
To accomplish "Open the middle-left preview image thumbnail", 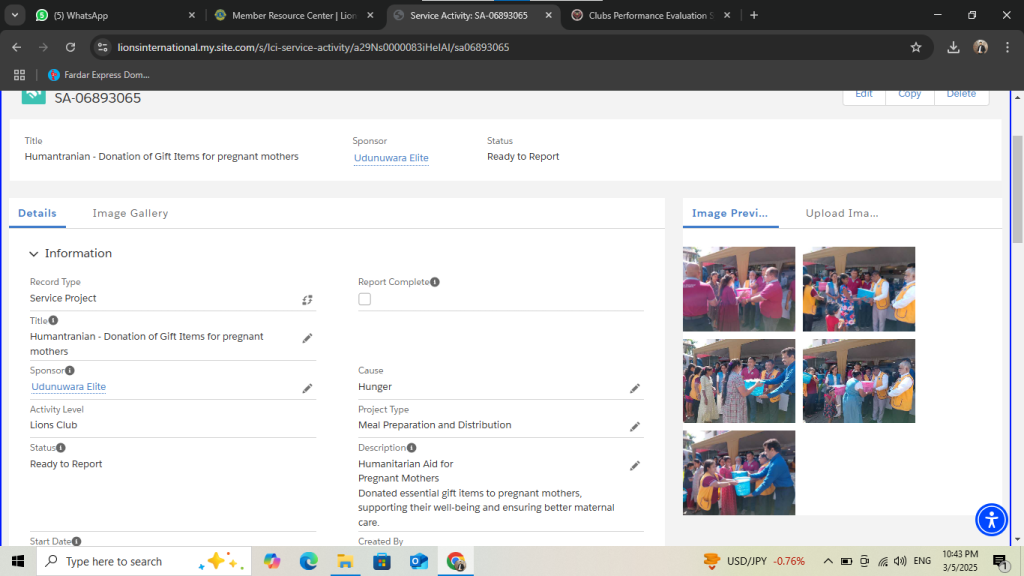I will (x=739, y=381).
